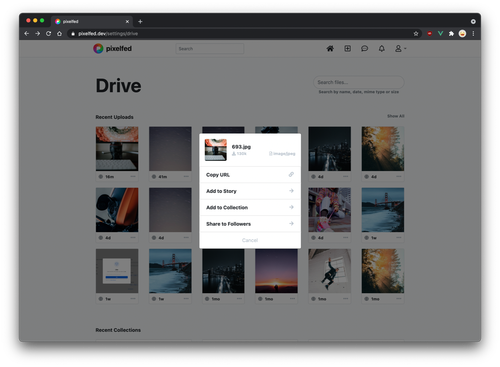
Task: Open the 4d city skyline upload
Action: click(x=330, y=149)
